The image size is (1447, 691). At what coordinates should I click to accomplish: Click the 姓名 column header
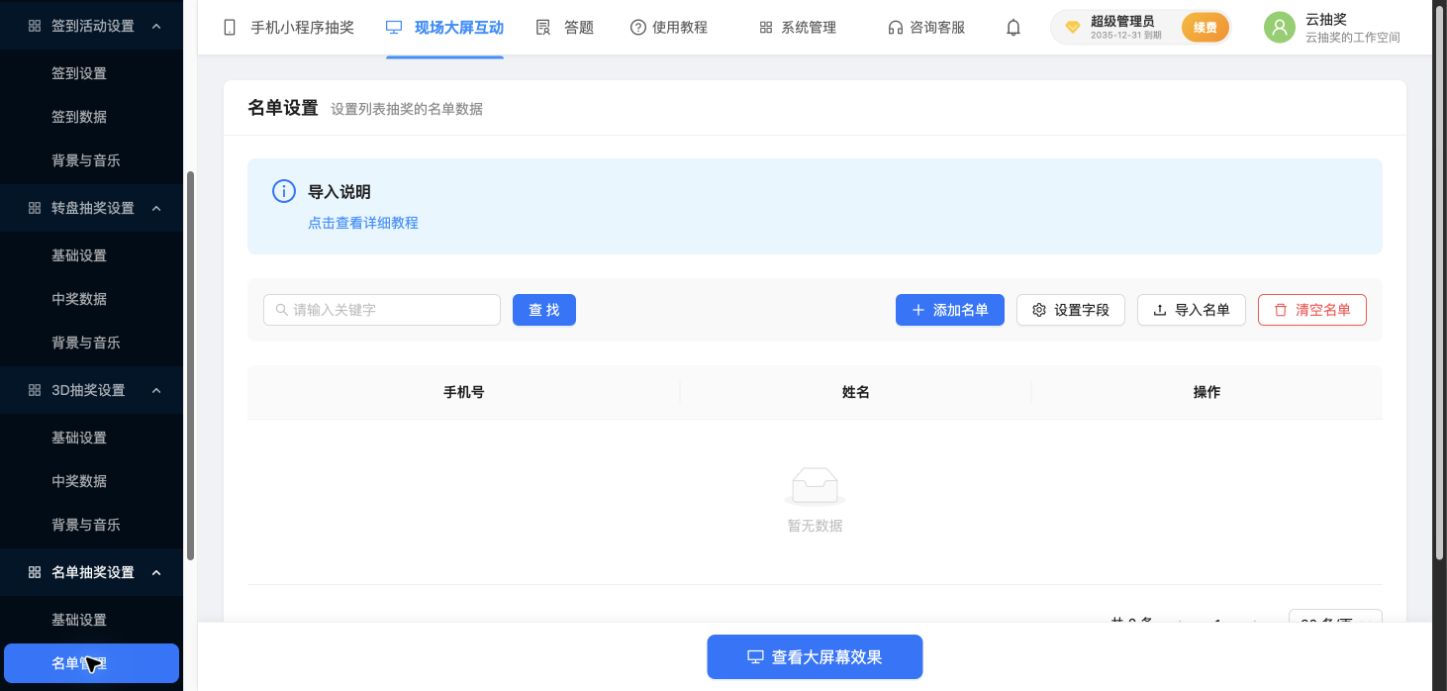click(x=856, y=392)
